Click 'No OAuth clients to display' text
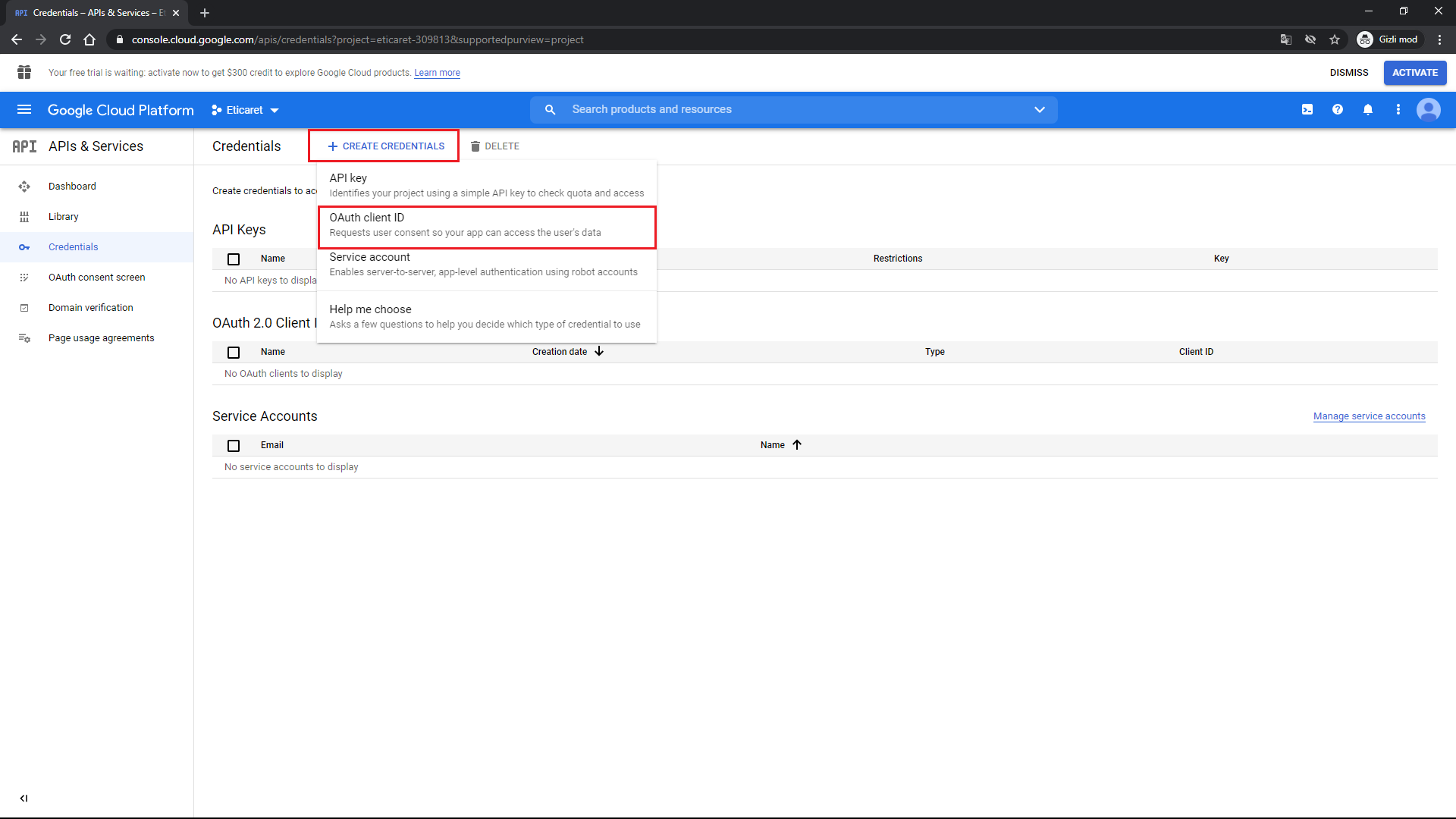Screen dimensions: 1456x819 point(284,374)
